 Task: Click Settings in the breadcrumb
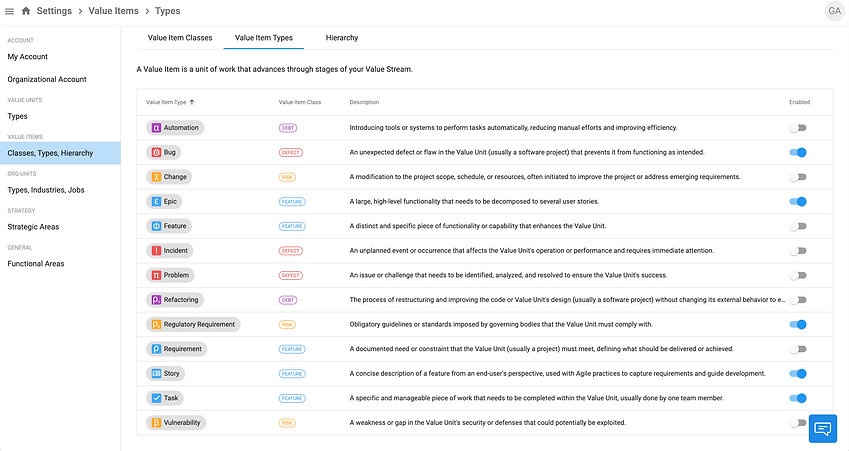pyautogui.click(x=54, y=11)
